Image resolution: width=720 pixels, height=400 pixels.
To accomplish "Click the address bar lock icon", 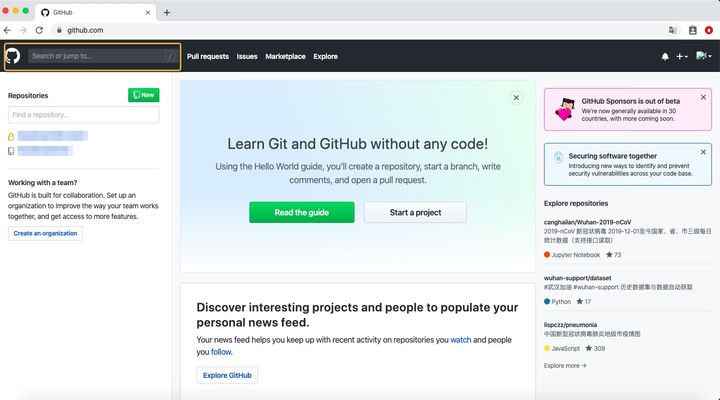I will coord(59,30).
